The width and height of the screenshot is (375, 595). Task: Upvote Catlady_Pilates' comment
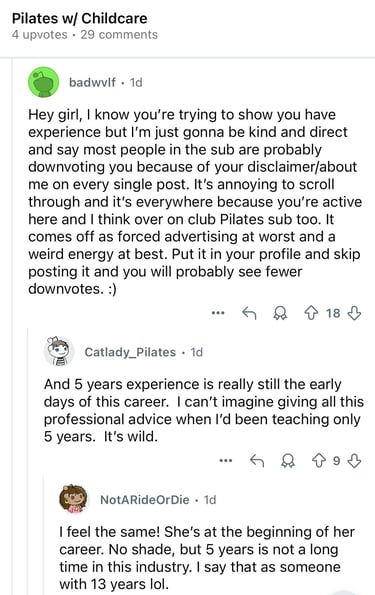tap(318, 461)
